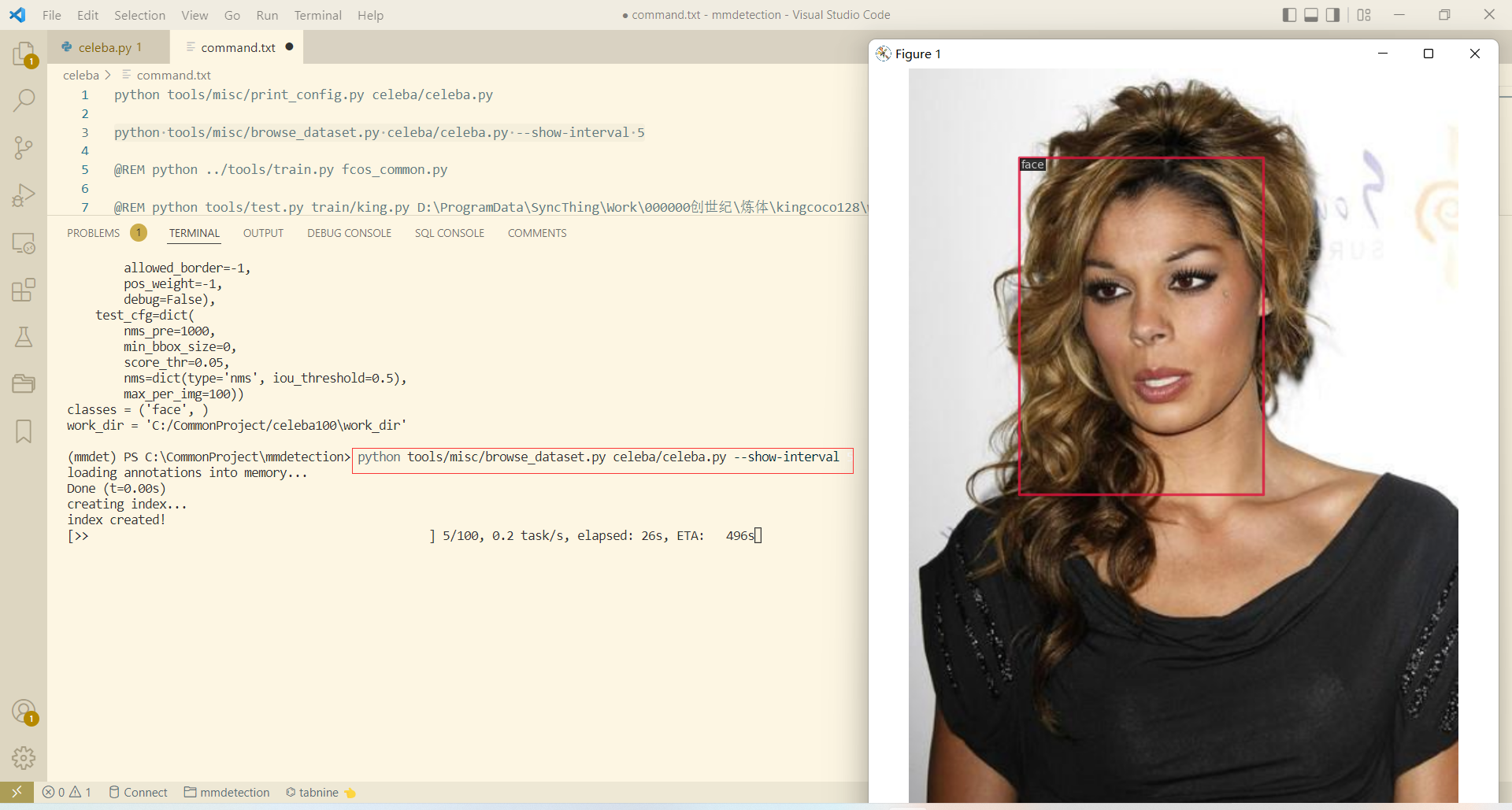Open the File menu

pos(52,15)
